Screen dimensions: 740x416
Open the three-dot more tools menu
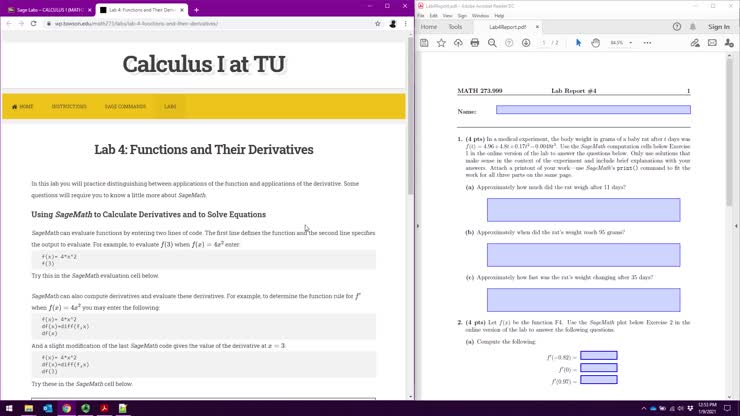(647, 43)
